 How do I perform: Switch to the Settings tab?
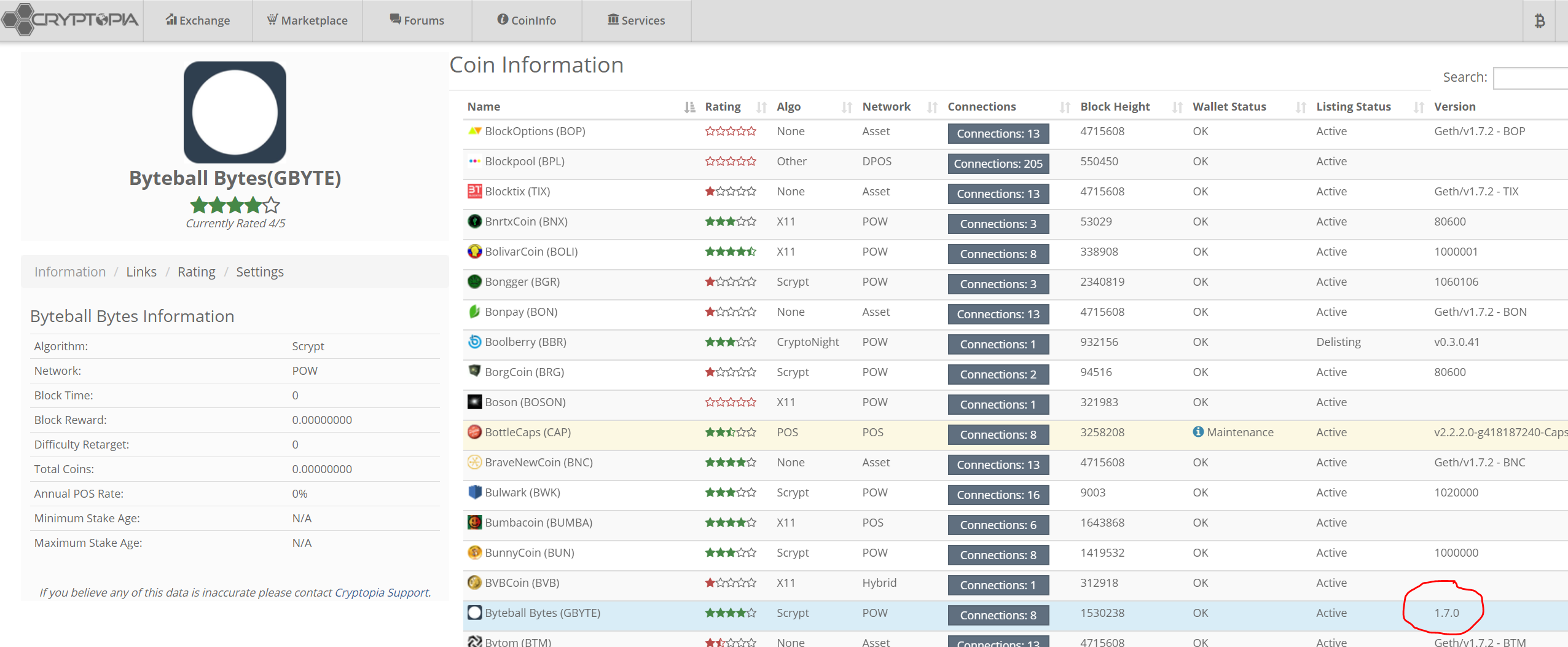click(260, 272)
